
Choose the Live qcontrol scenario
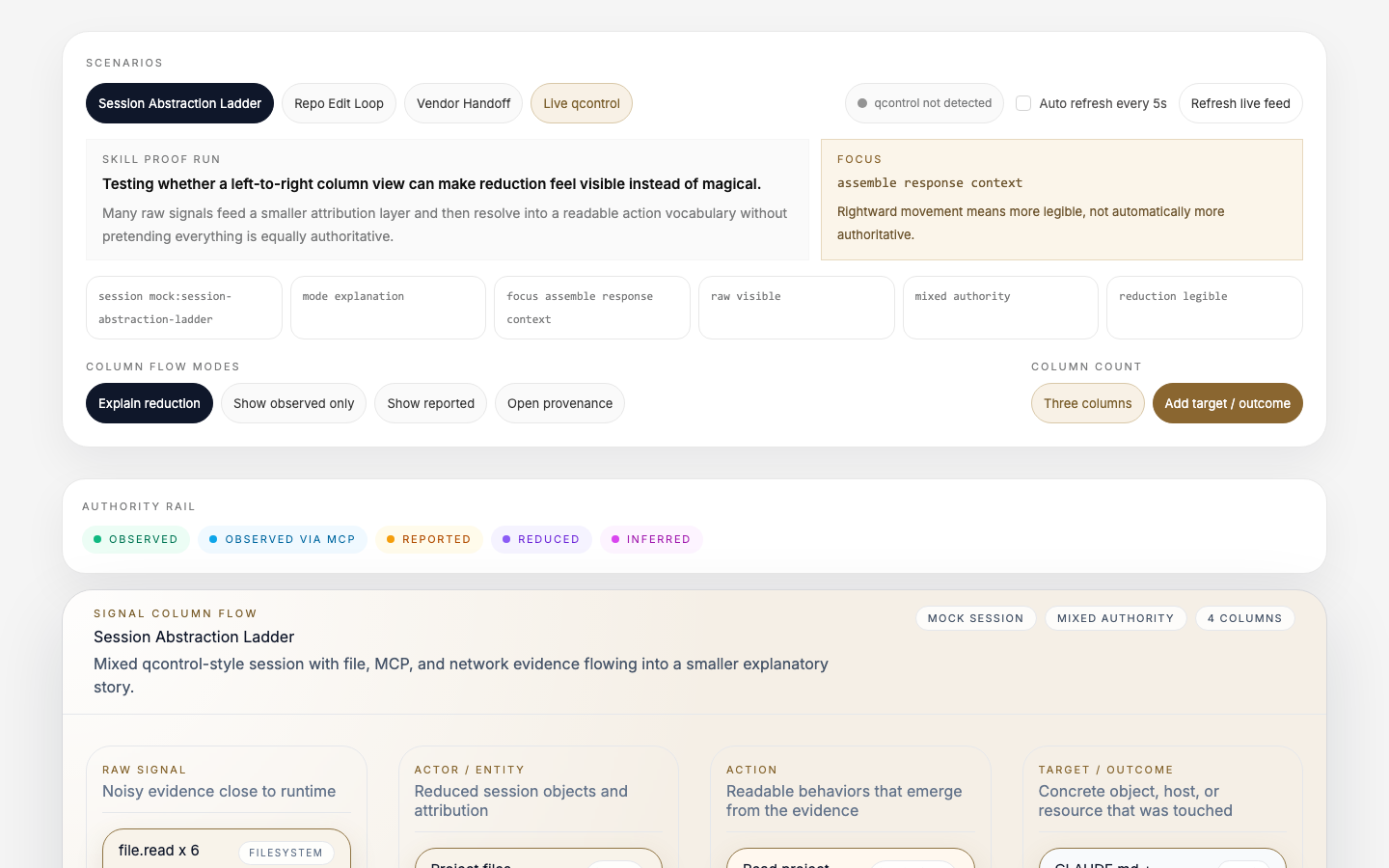click(582, 103)
